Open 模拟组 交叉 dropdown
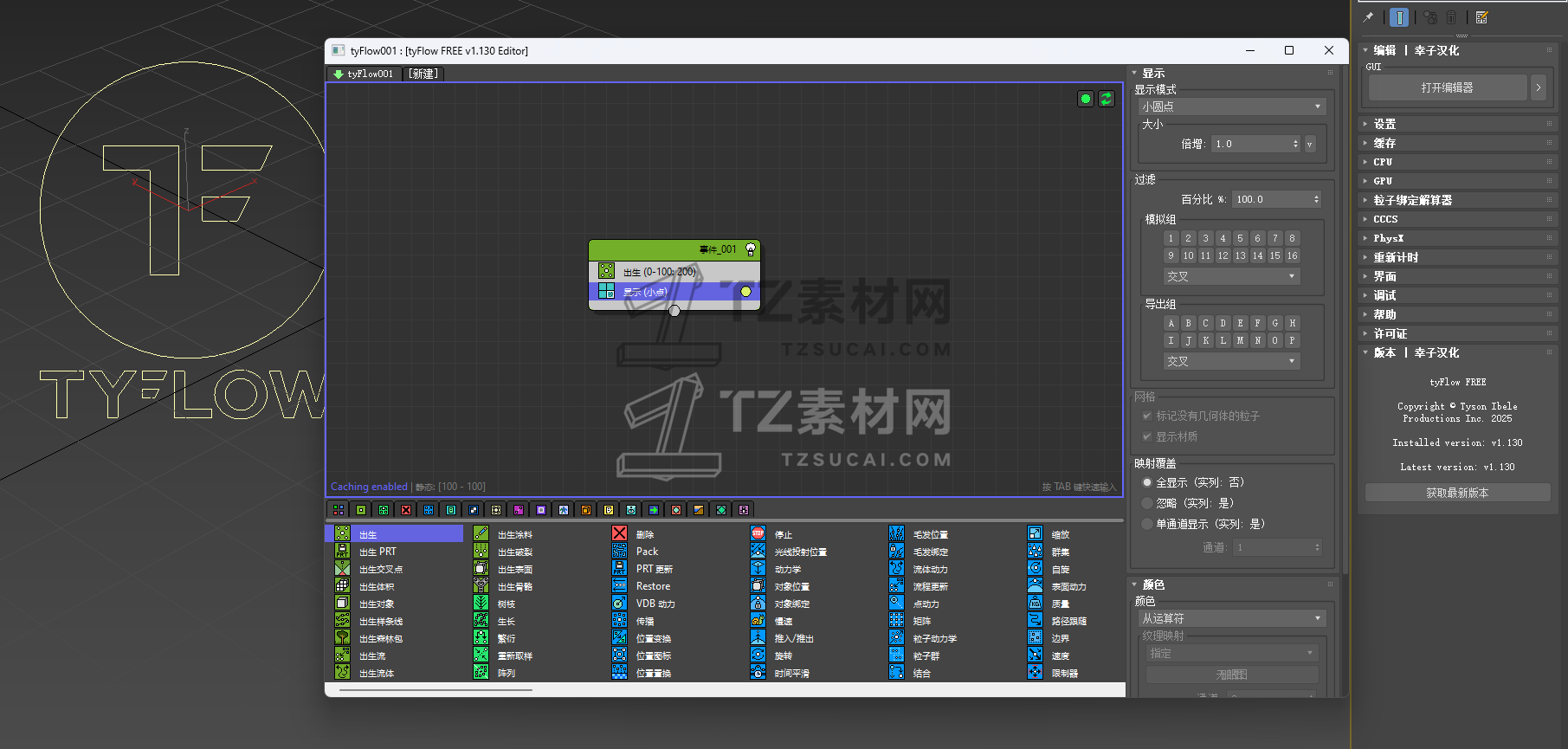Image resolution: width=1568 pixels, height=749 pixels. pos(1232,276)
